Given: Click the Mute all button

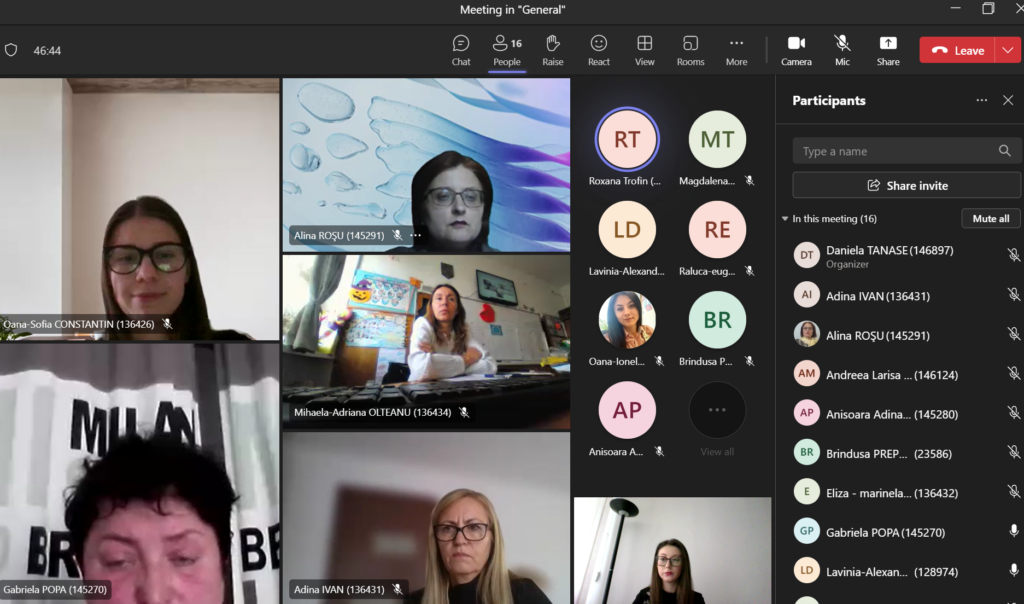Looking at the screenshot, I should pos(991,219).
